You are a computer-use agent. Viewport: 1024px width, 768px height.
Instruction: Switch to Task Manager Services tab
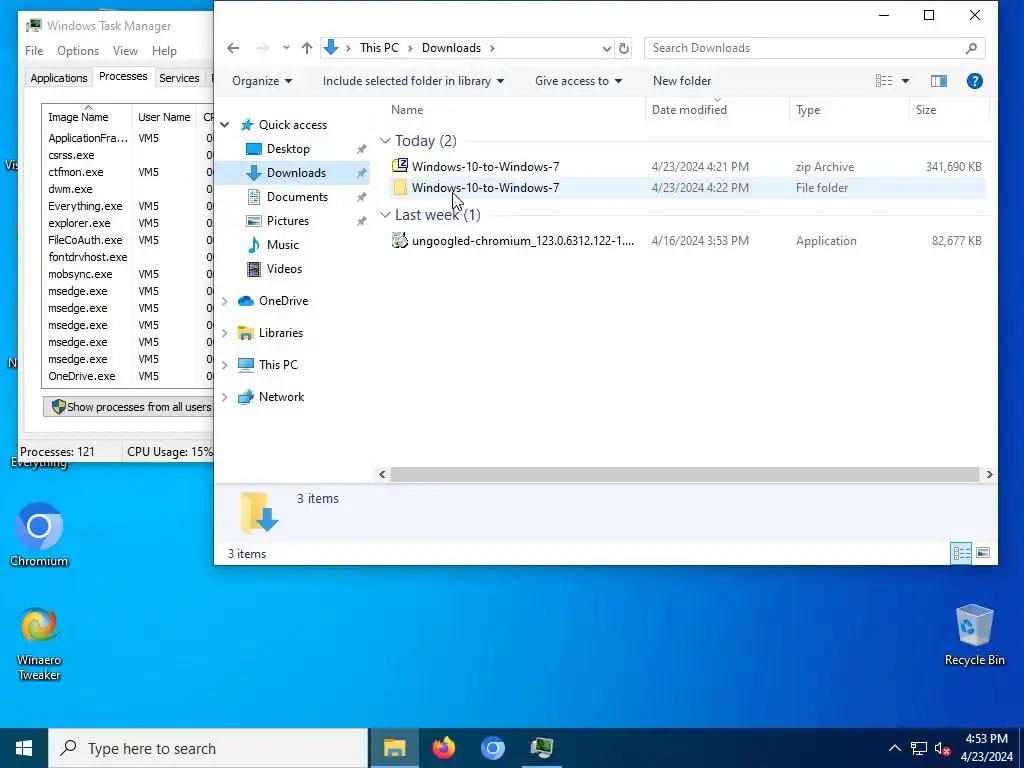click(x=179, y=78)
